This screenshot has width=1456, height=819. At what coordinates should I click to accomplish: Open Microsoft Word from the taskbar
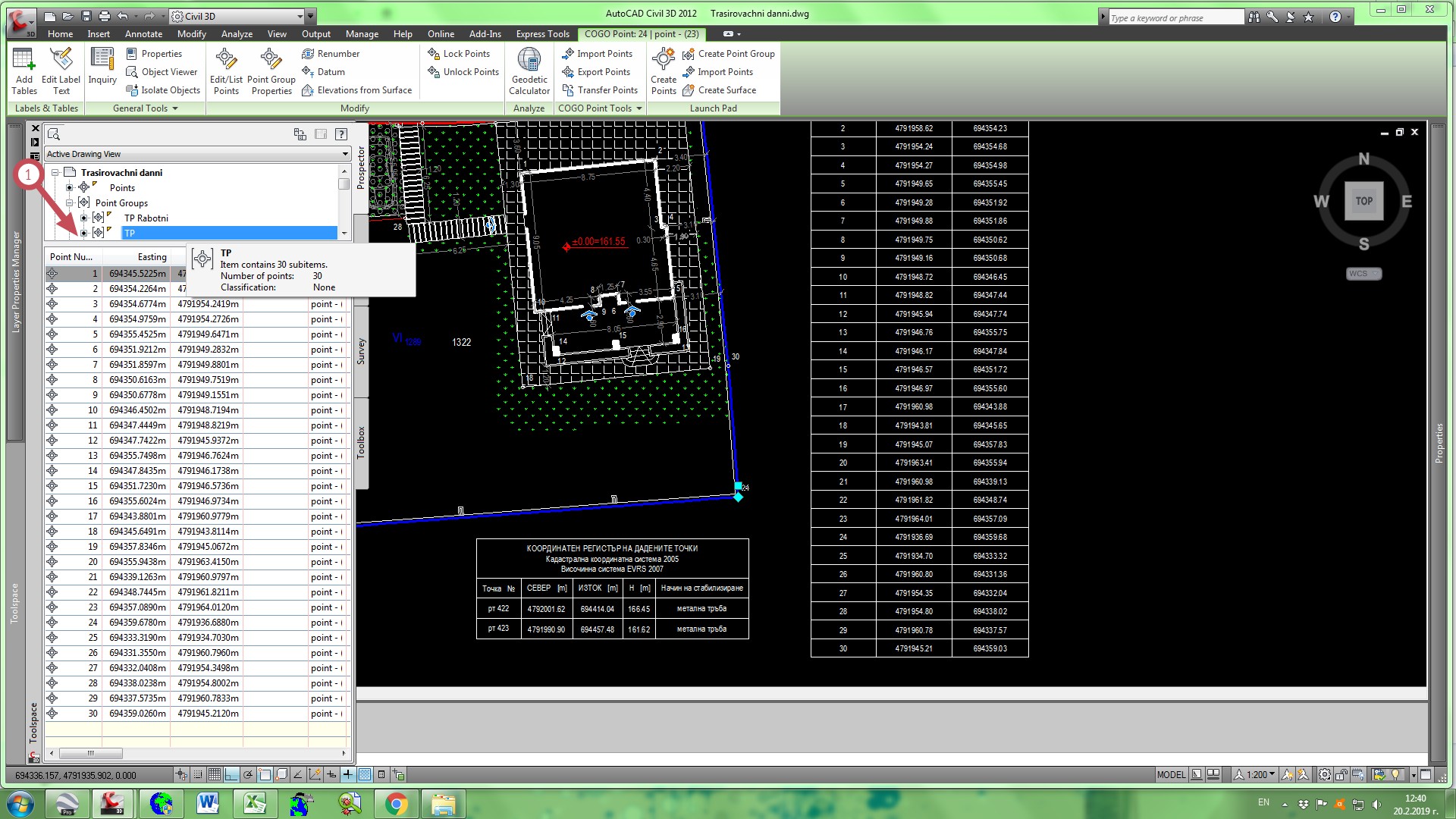tap(207, 803)
